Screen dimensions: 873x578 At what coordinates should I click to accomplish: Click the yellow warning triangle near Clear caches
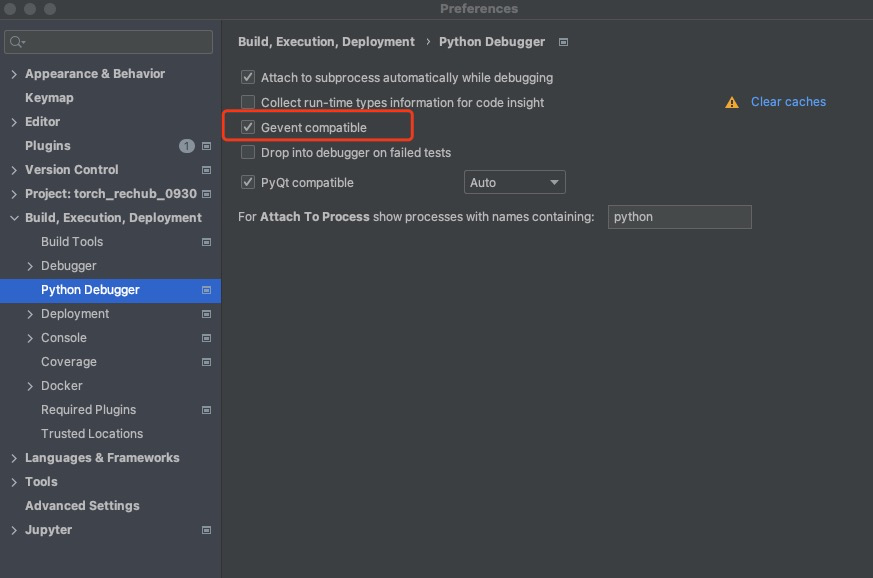tap(732, 102)
